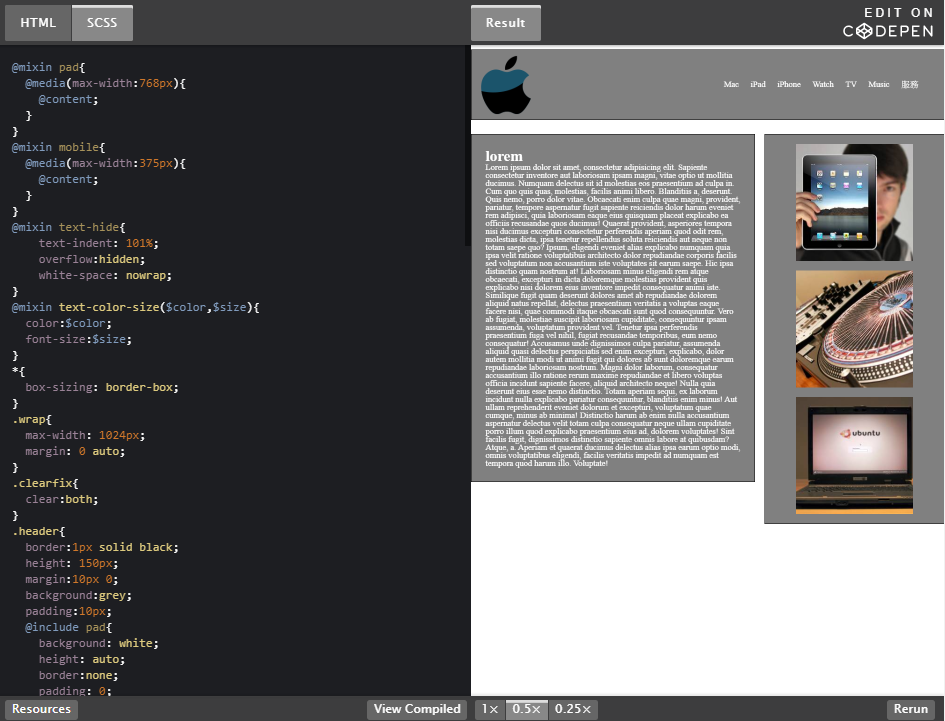Click the turntable photo thumbnail
Screen dimensions: 945x721
[x=854, y=329]
